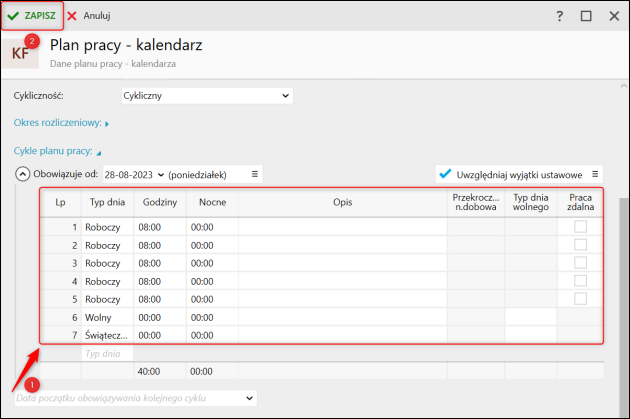Click Przekrocz... n.dobowa column header
630x419 pixels.
[x=476, y=202]
